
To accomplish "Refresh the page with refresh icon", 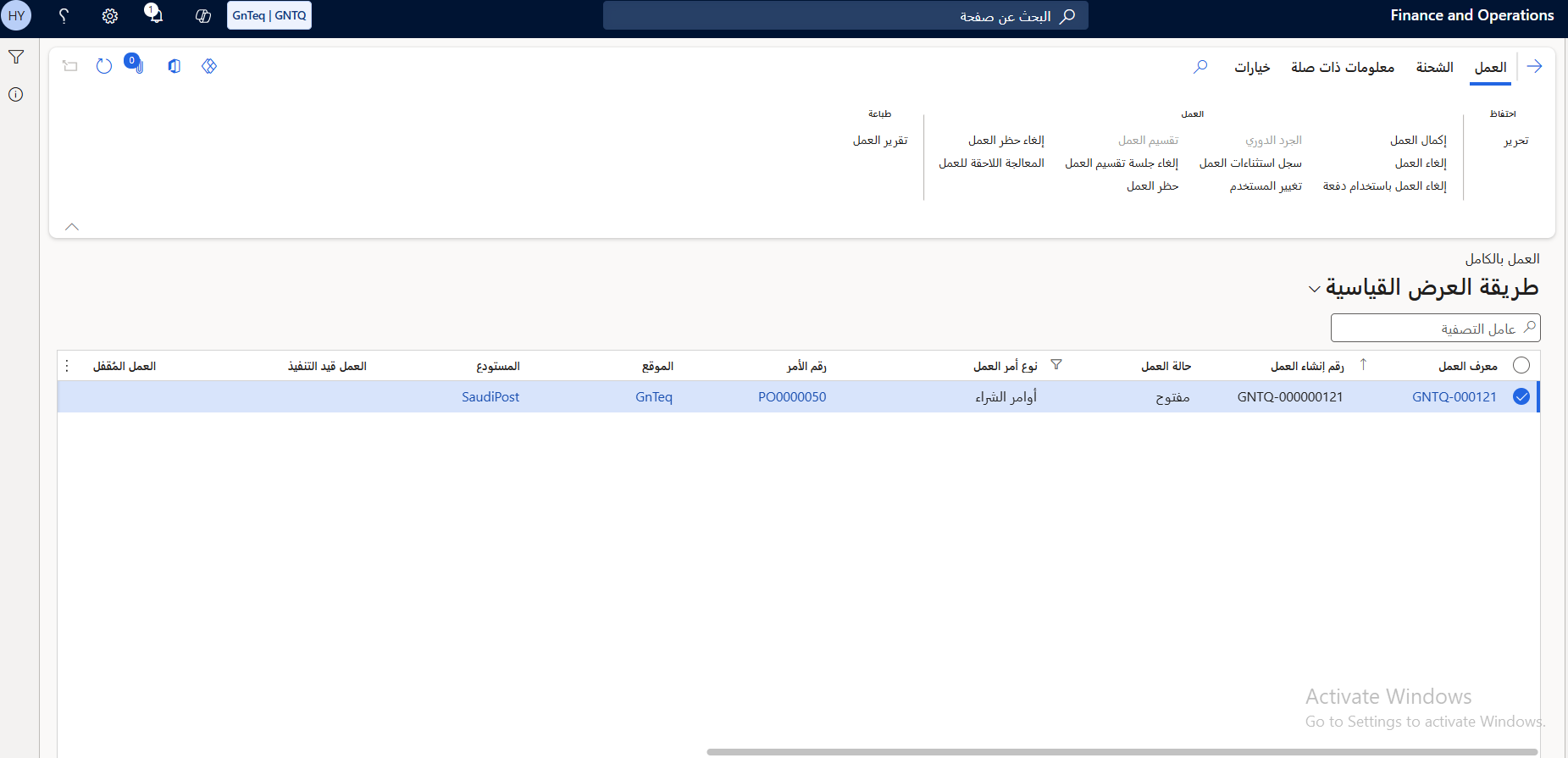I will click(x=104, y=66).
